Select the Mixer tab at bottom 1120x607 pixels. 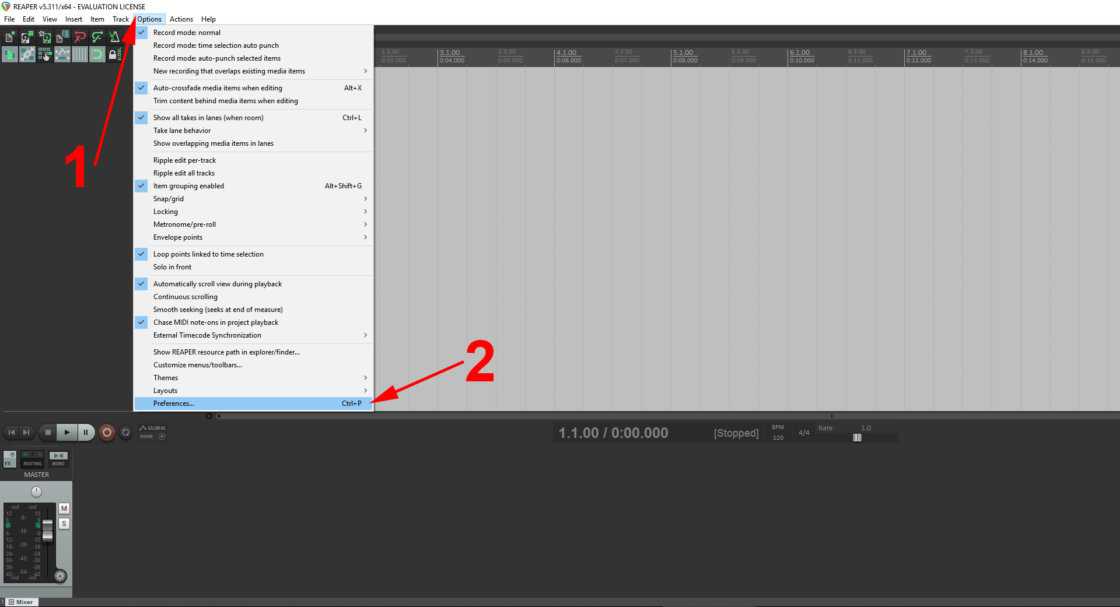pyautogui.click(x=21, y=602)
